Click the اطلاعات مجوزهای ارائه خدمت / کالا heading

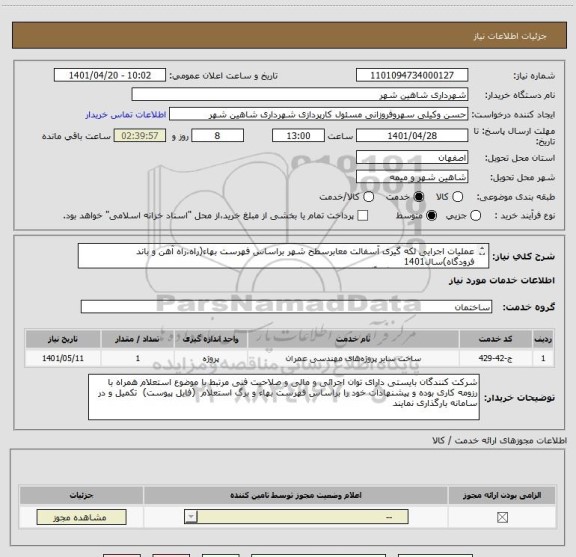[x=500, y=440]
